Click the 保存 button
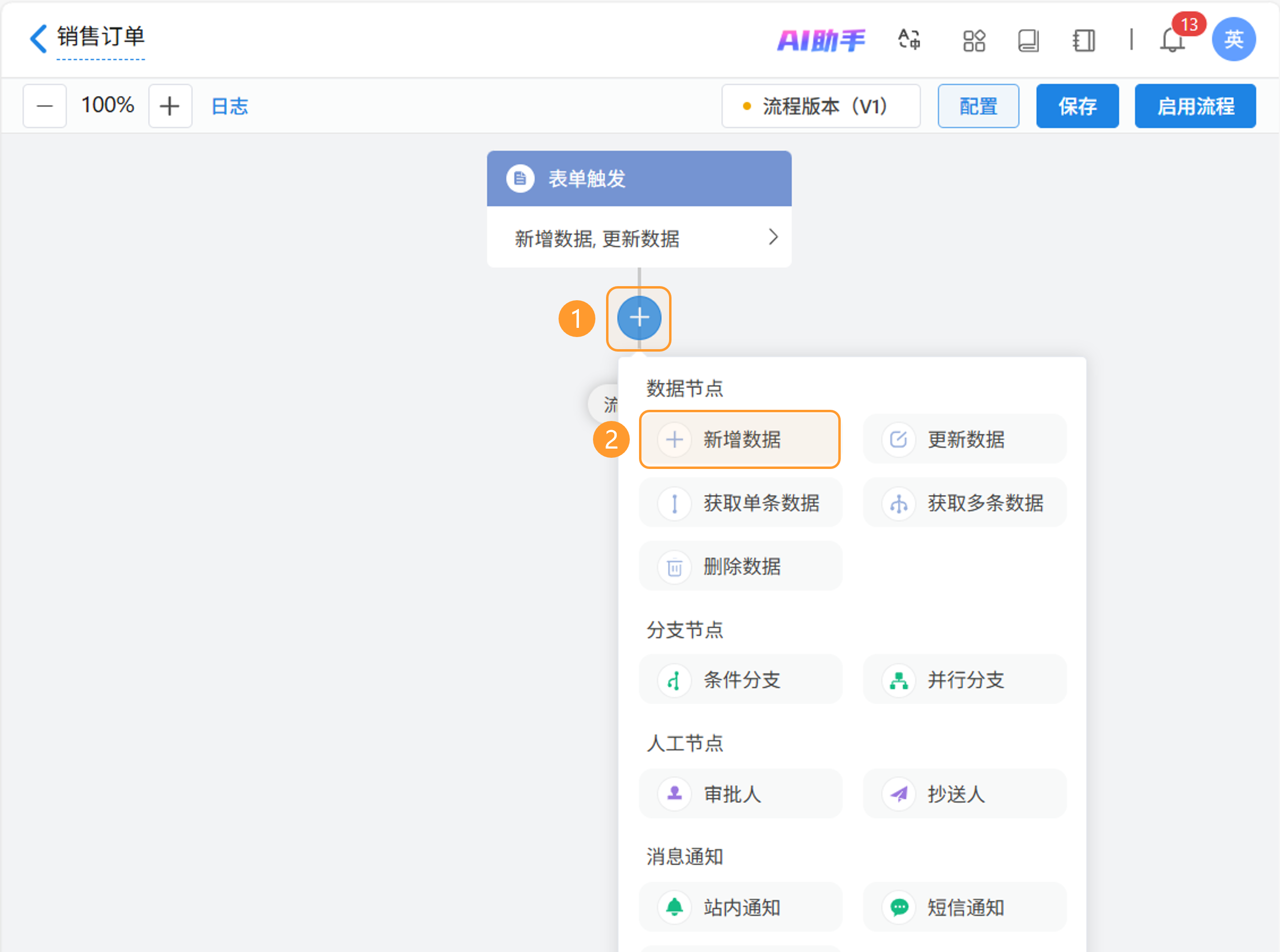This screenshot has width=1280, height=952. pyautogui.click(x=1077, y=106)
